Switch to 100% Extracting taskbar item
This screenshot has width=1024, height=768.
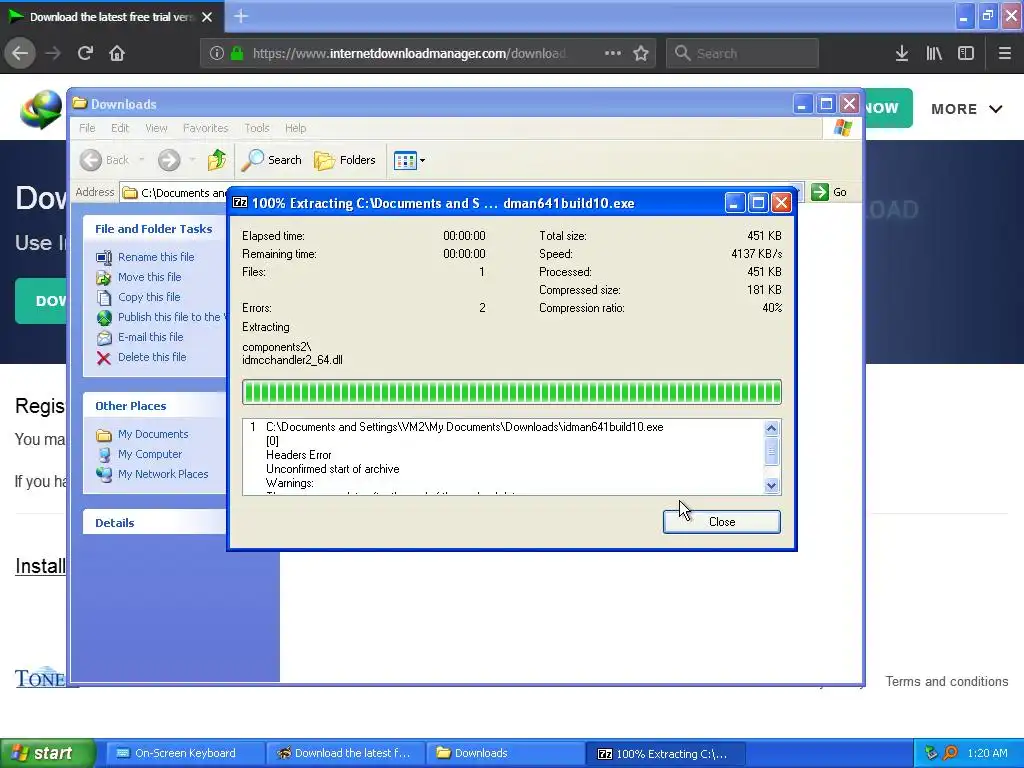pos(667,753)
